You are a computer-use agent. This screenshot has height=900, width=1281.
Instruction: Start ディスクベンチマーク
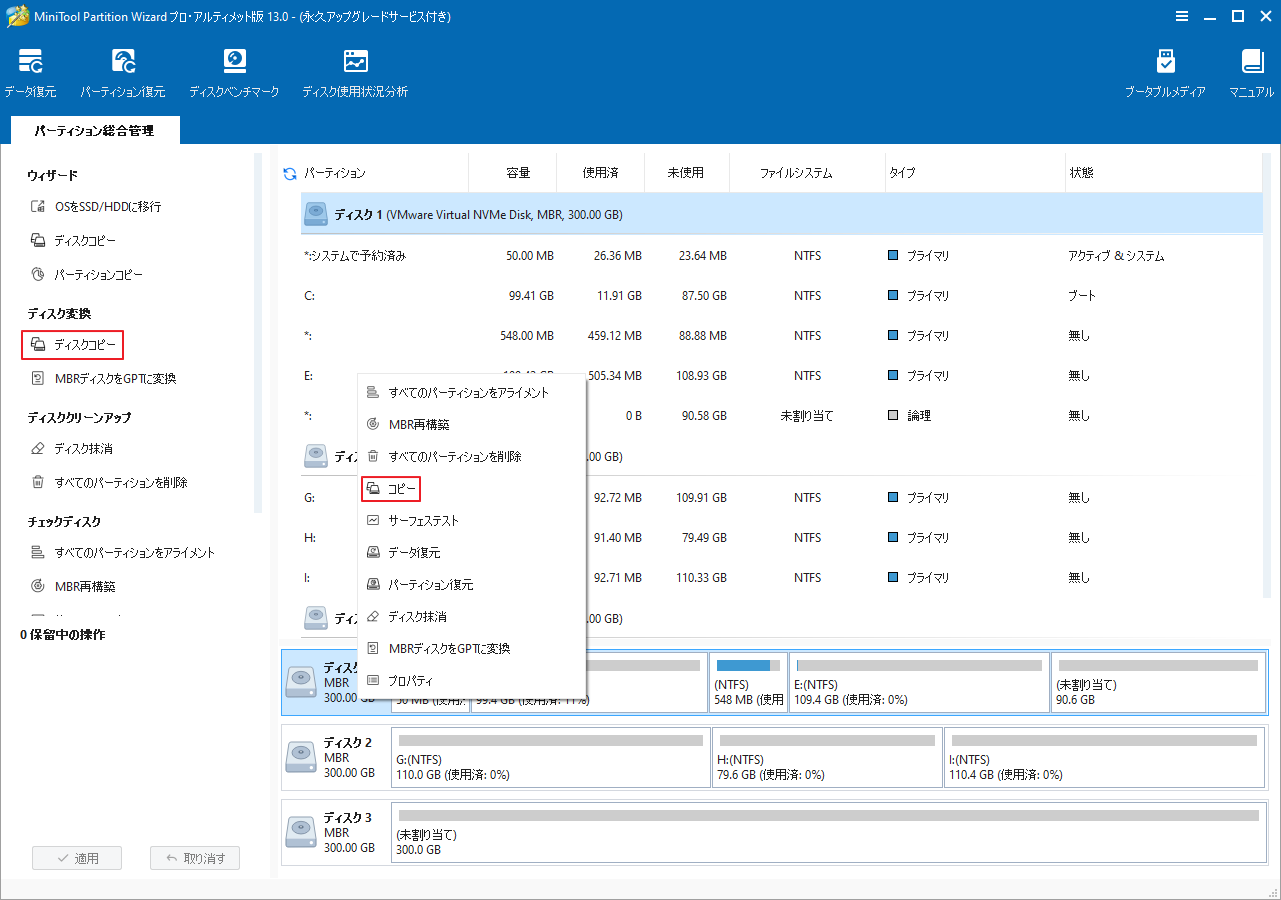(234, 70)
